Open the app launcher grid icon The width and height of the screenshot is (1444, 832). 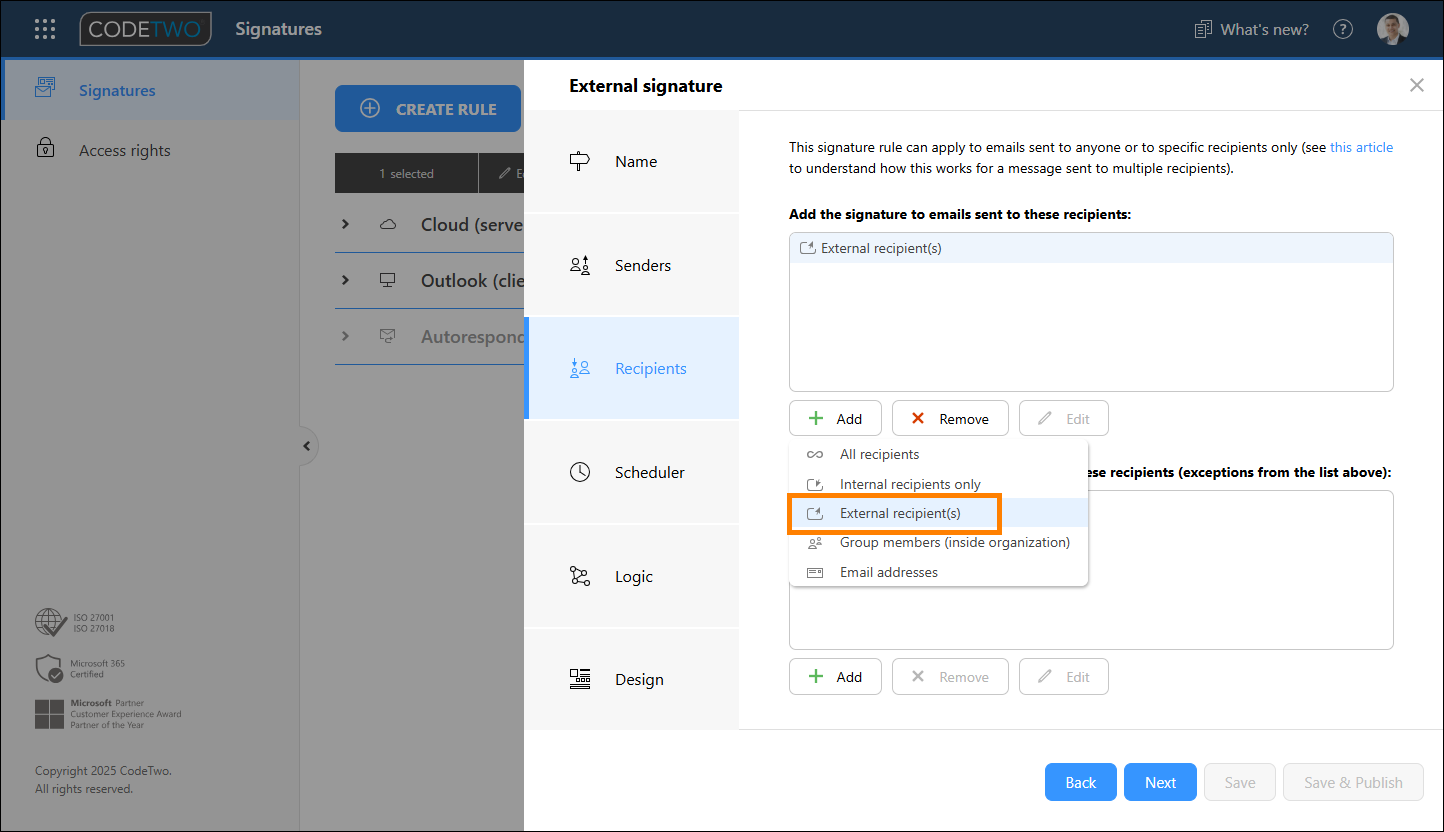(x=45, y=29)
